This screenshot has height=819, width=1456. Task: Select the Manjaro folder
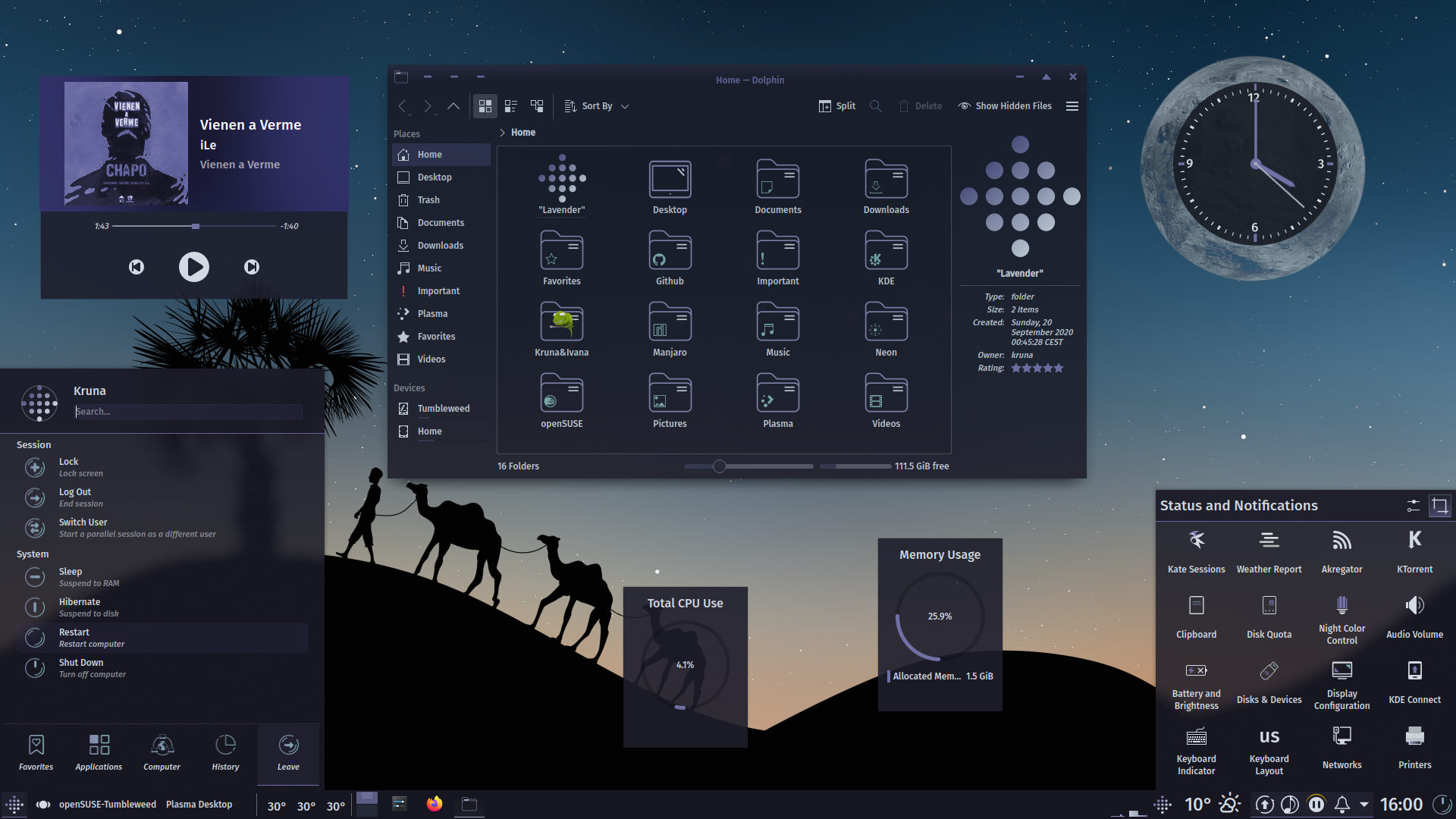point(670,329)
